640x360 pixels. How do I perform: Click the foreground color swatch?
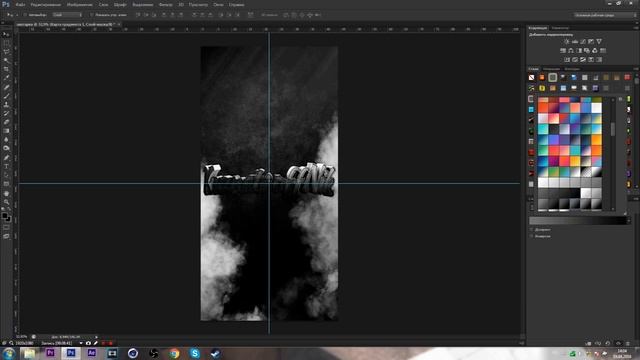click(x=4, y=215)
